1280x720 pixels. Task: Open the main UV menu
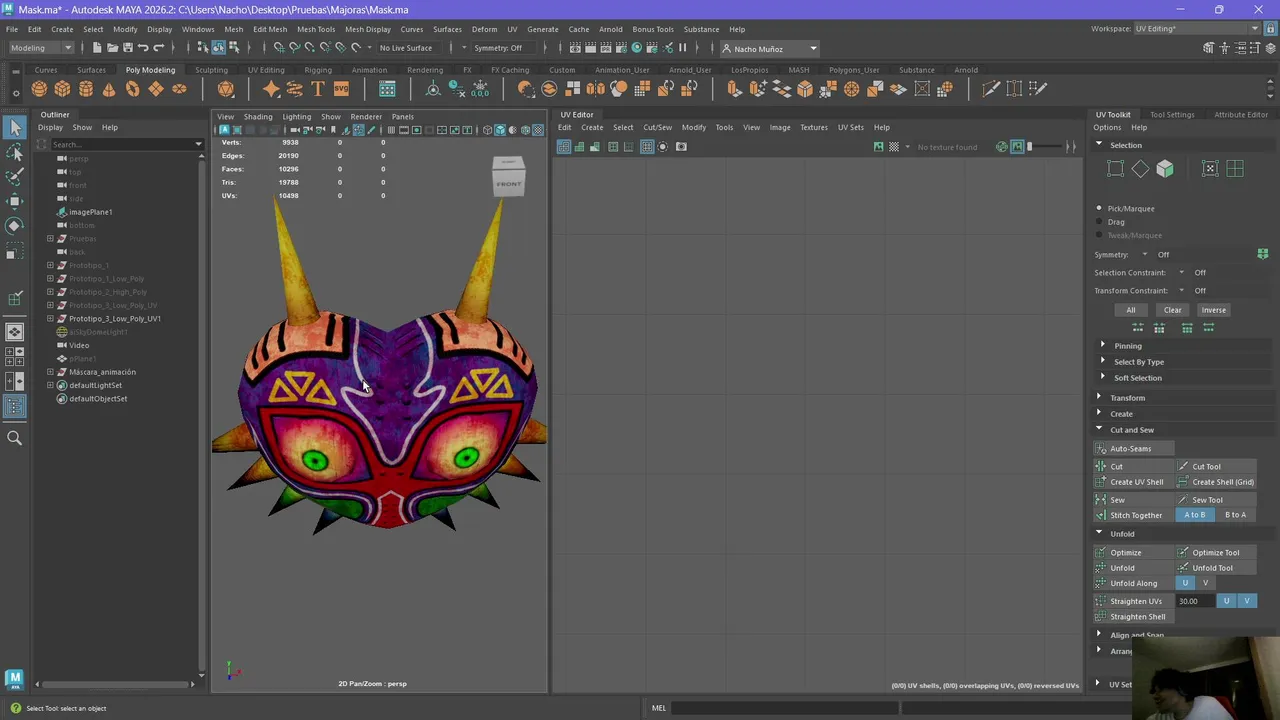512,29
